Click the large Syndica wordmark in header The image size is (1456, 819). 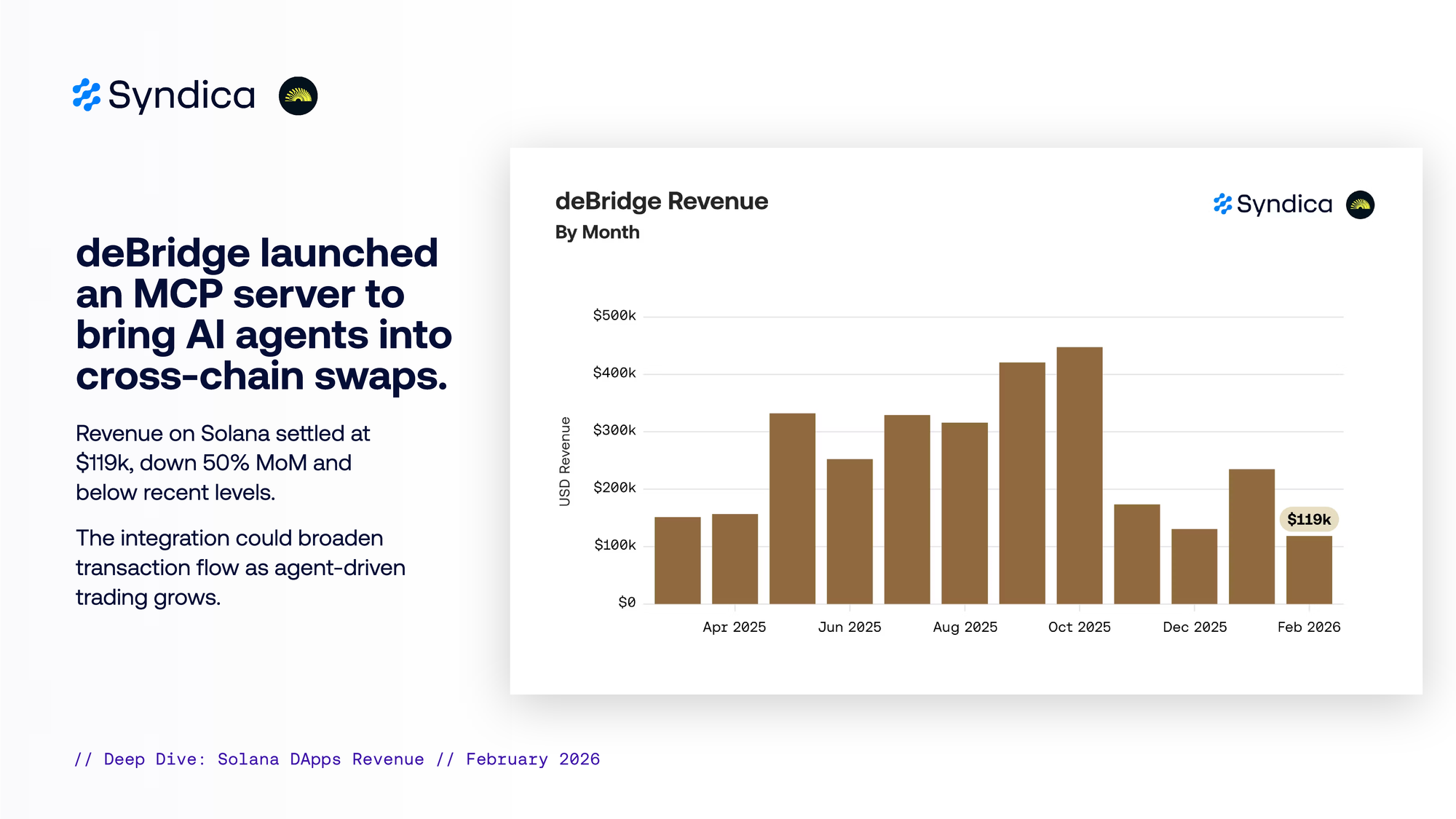tap(182, 95)
